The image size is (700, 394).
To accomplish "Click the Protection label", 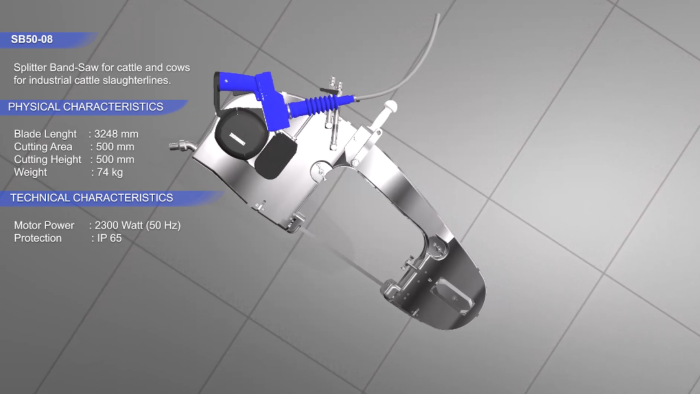I will (38, 238).
